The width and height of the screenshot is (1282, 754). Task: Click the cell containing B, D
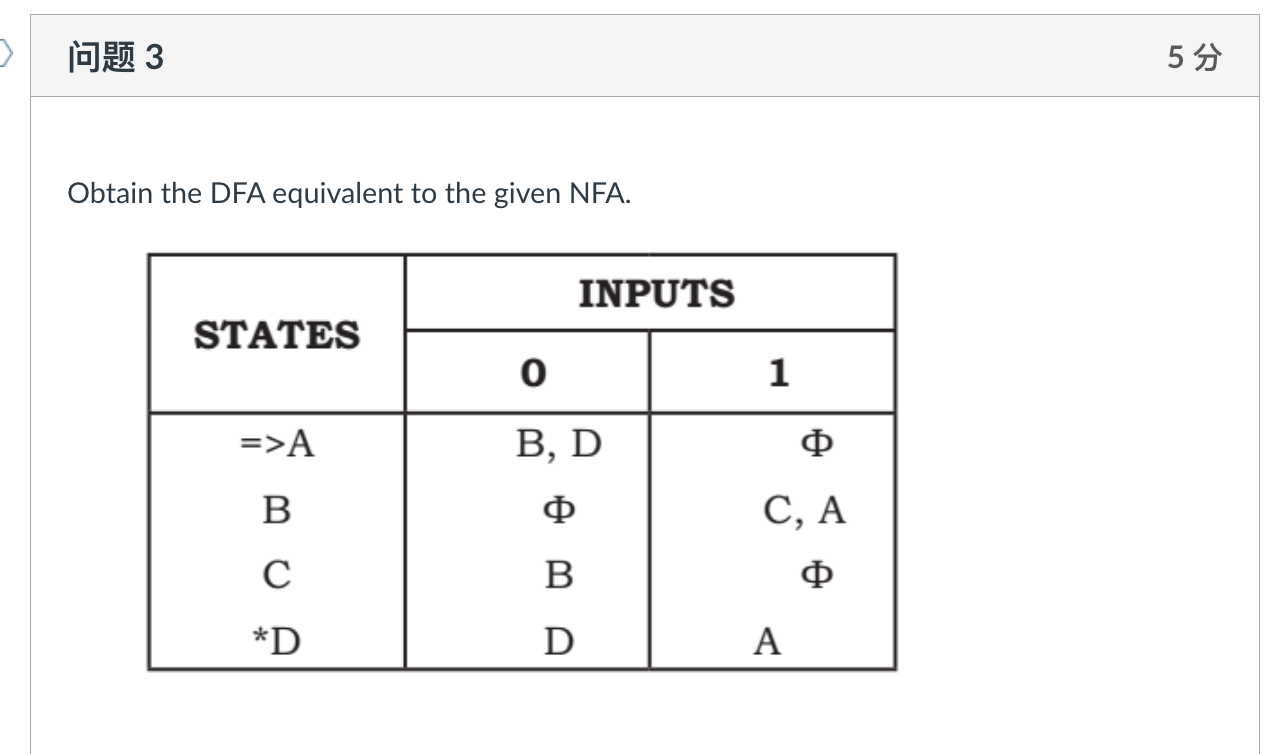pos(559,444)
